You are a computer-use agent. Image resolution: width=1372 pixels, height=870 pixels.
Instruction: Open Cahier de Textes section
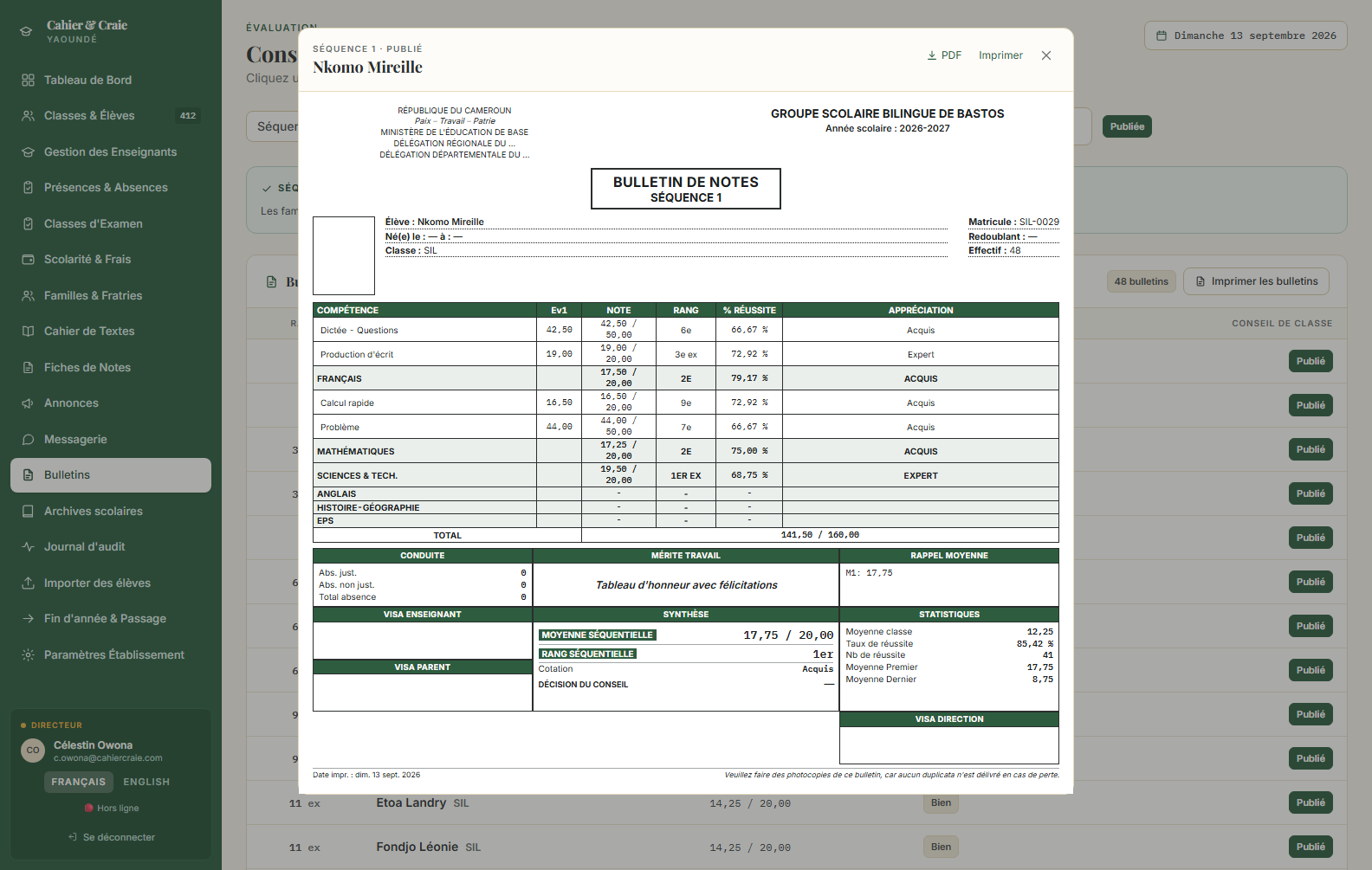click(x=111, y=331)
